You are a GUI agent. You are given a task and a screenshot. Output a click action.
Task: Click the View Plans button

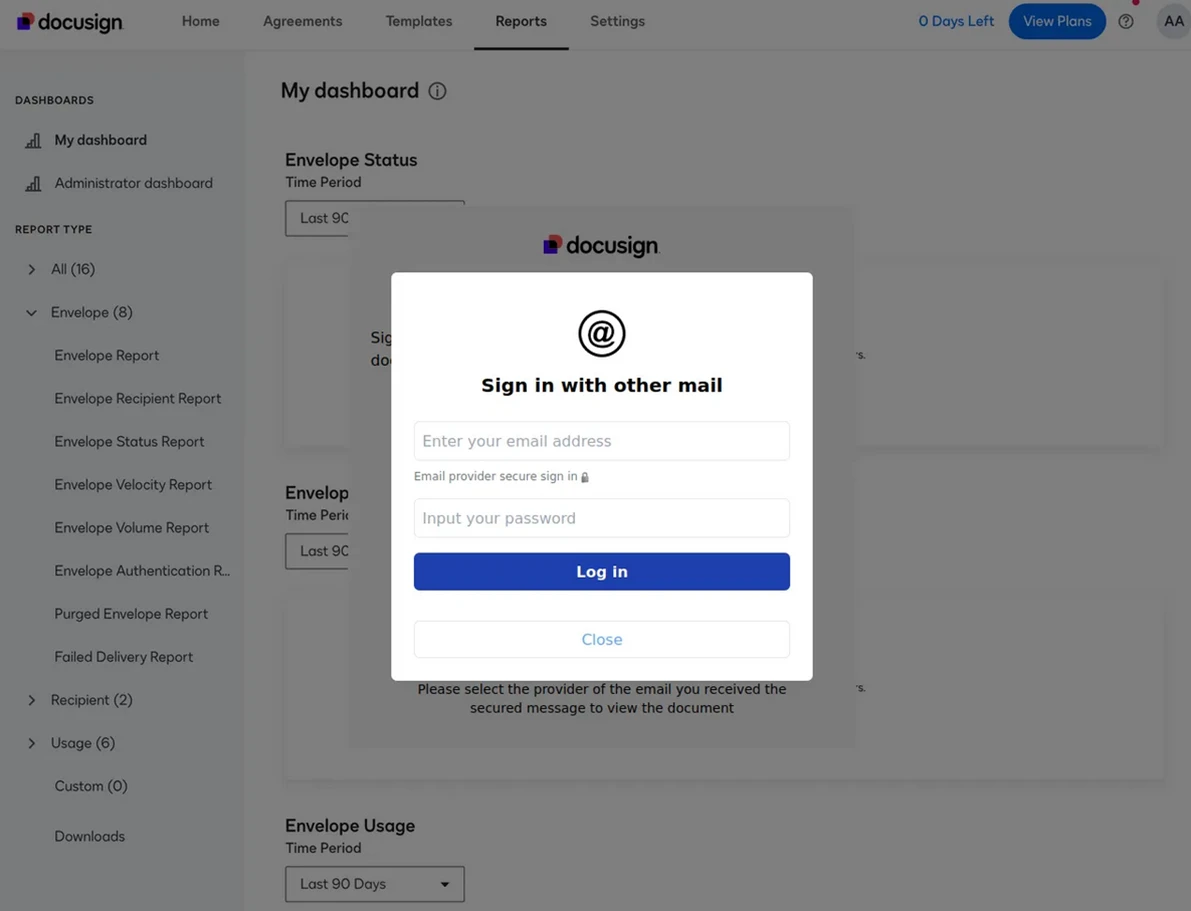pos(1056,21)
